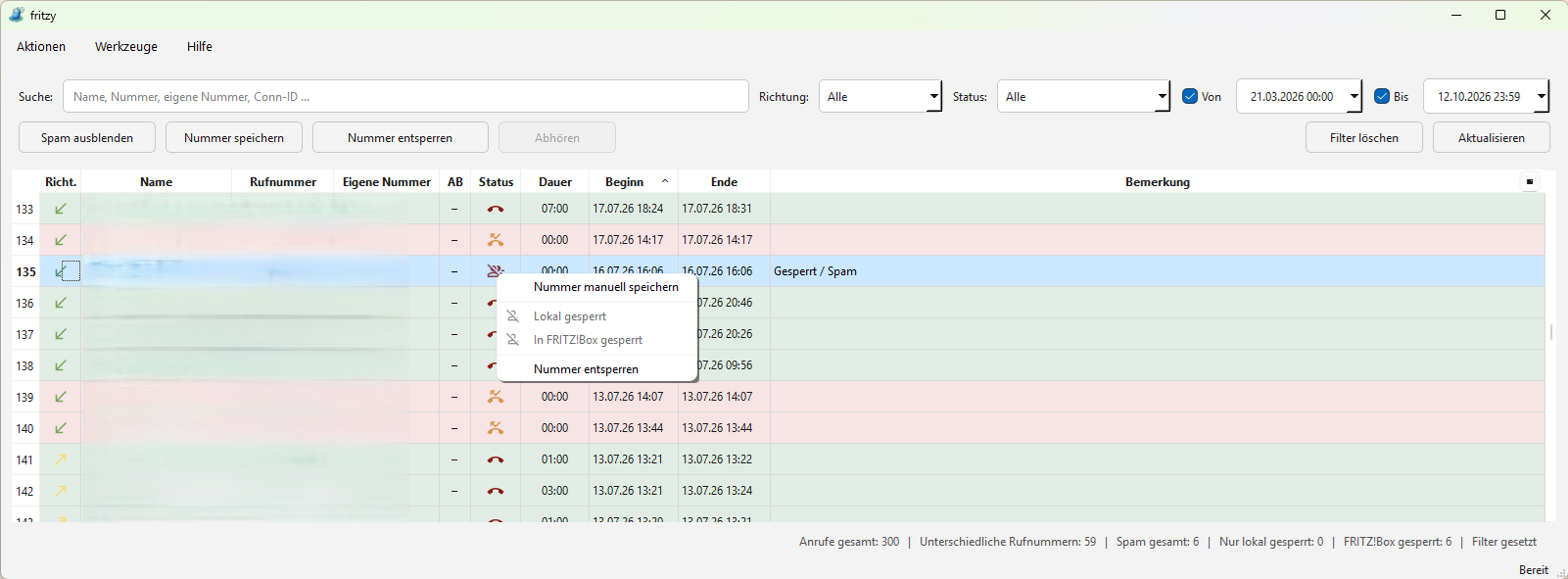Click the Dauer column header
This screenshot has height=579, width=1568.
coord(555,181)
